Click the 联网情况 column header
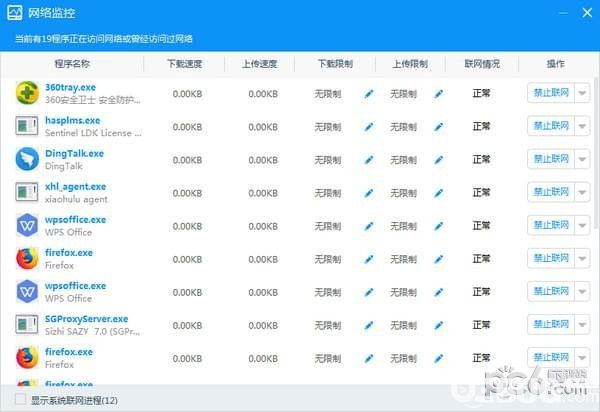 tap(482, 64)
